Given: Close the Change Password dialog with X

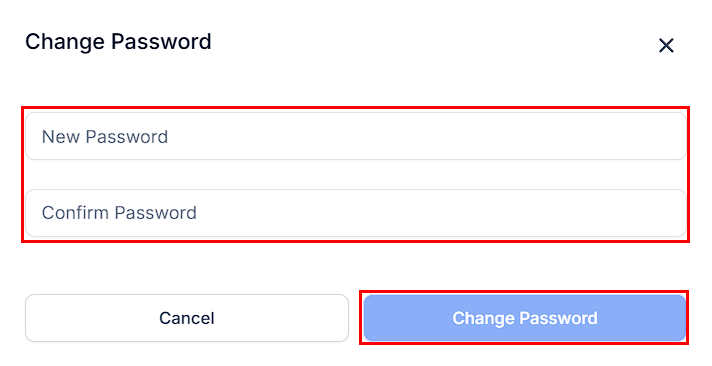Looking at the screenshot, I should click(x=666, y=45).
